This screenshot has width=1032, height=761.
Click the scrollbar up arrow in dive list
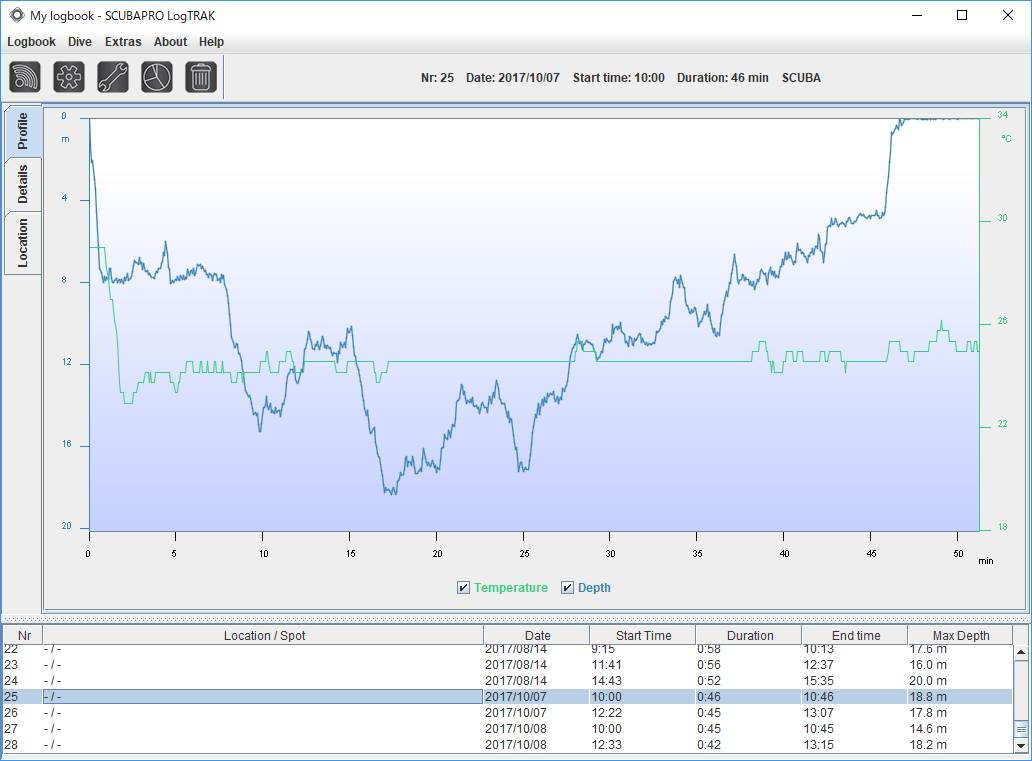coord(1021,652)
